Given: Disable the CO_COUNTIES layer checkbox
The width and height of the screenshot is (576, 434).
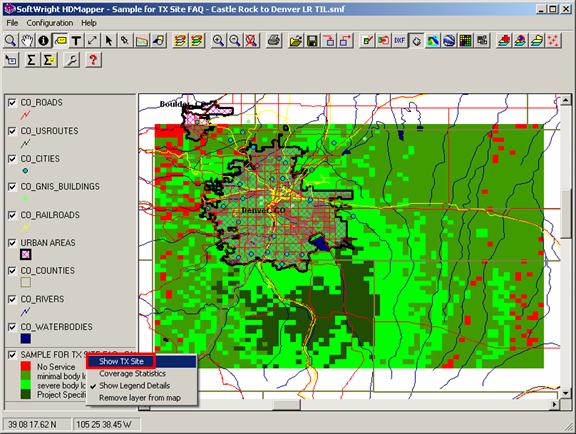Looking at the screenshot, I should tap(12, 271).
